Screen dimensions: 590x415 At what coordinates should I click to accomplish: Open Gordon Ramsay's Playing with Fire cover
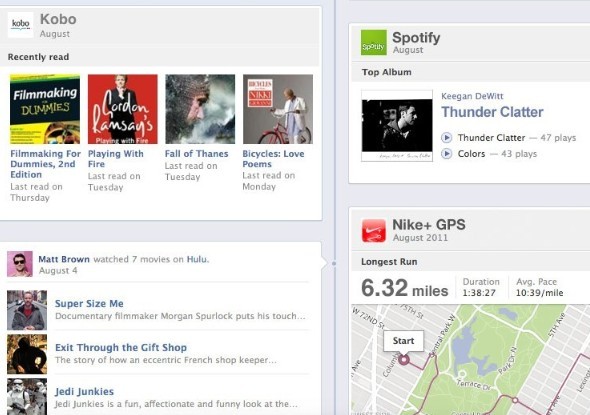[x=123, y=109]
